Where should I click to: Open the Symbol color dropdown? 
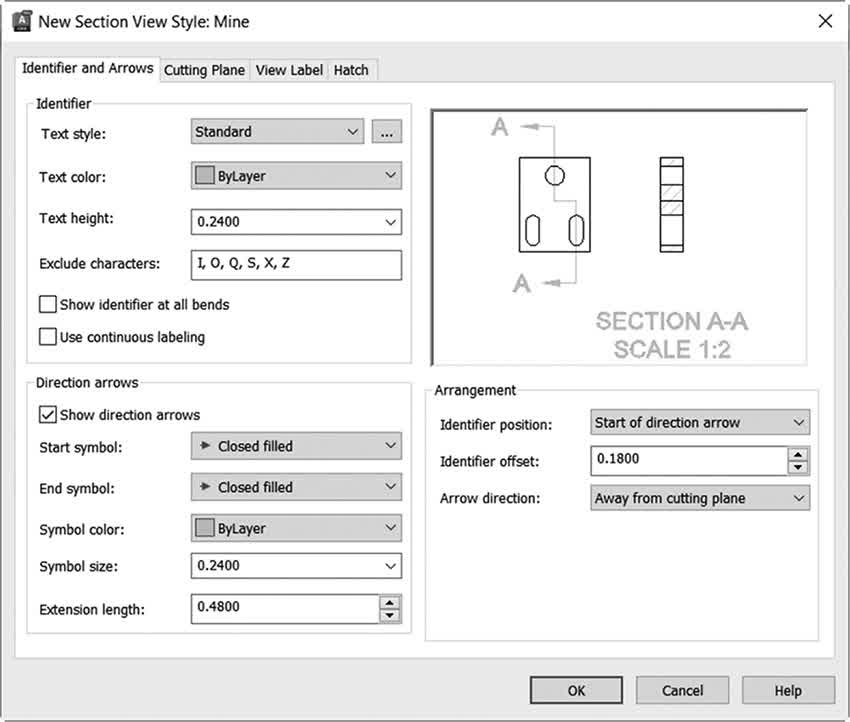296,528
